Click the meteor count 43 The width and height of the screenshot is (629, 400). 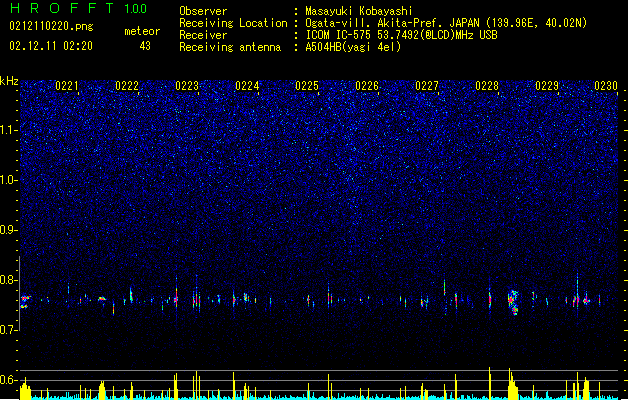click(145, 46)
